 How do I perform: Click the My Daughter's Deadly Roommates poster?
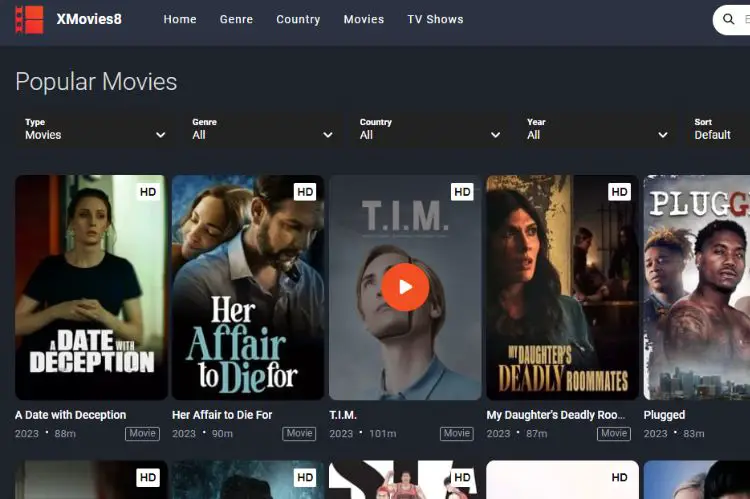click(x=562, y=287)
